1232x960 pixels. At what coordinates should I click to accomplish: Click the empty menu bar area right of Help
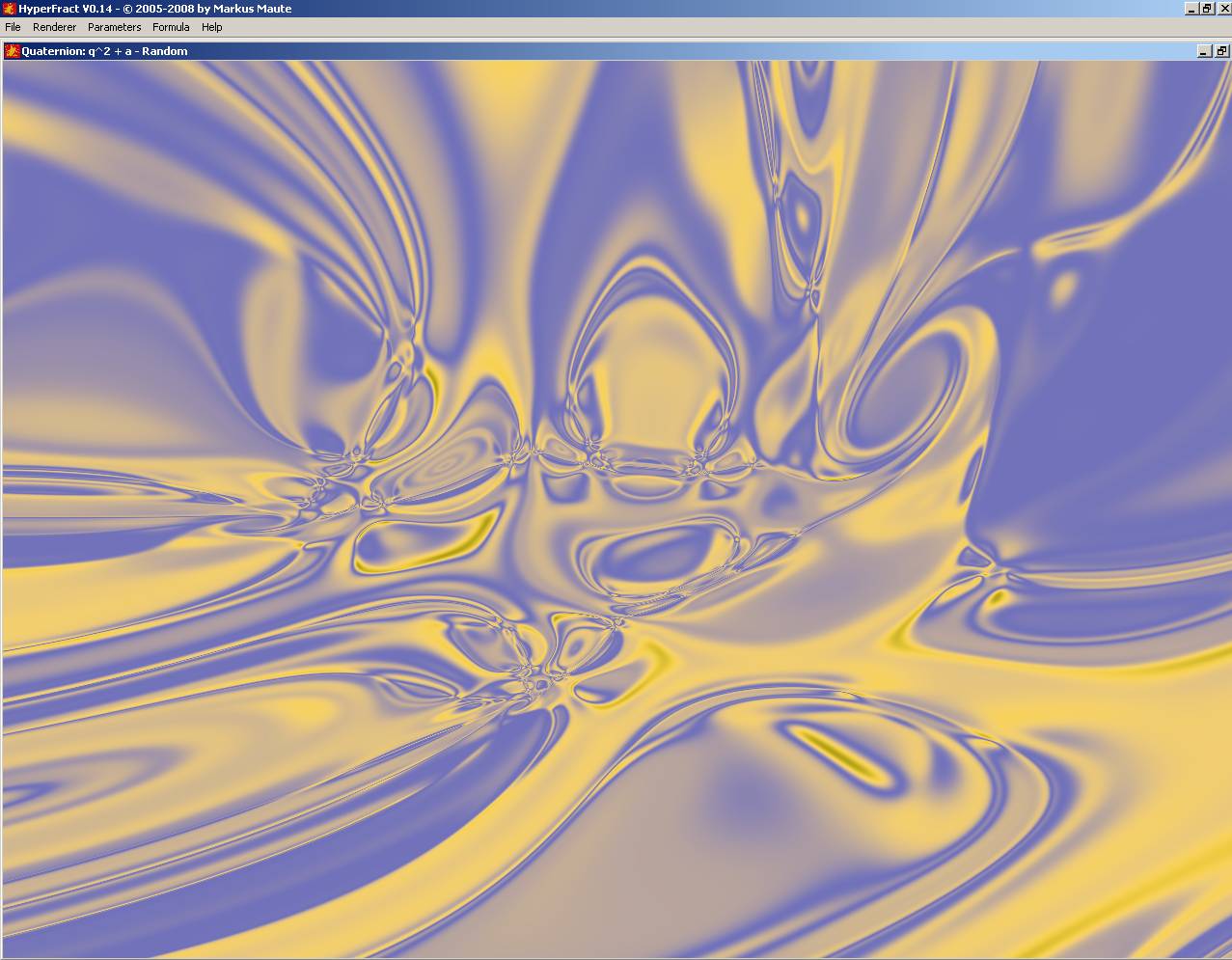[675, 27]
